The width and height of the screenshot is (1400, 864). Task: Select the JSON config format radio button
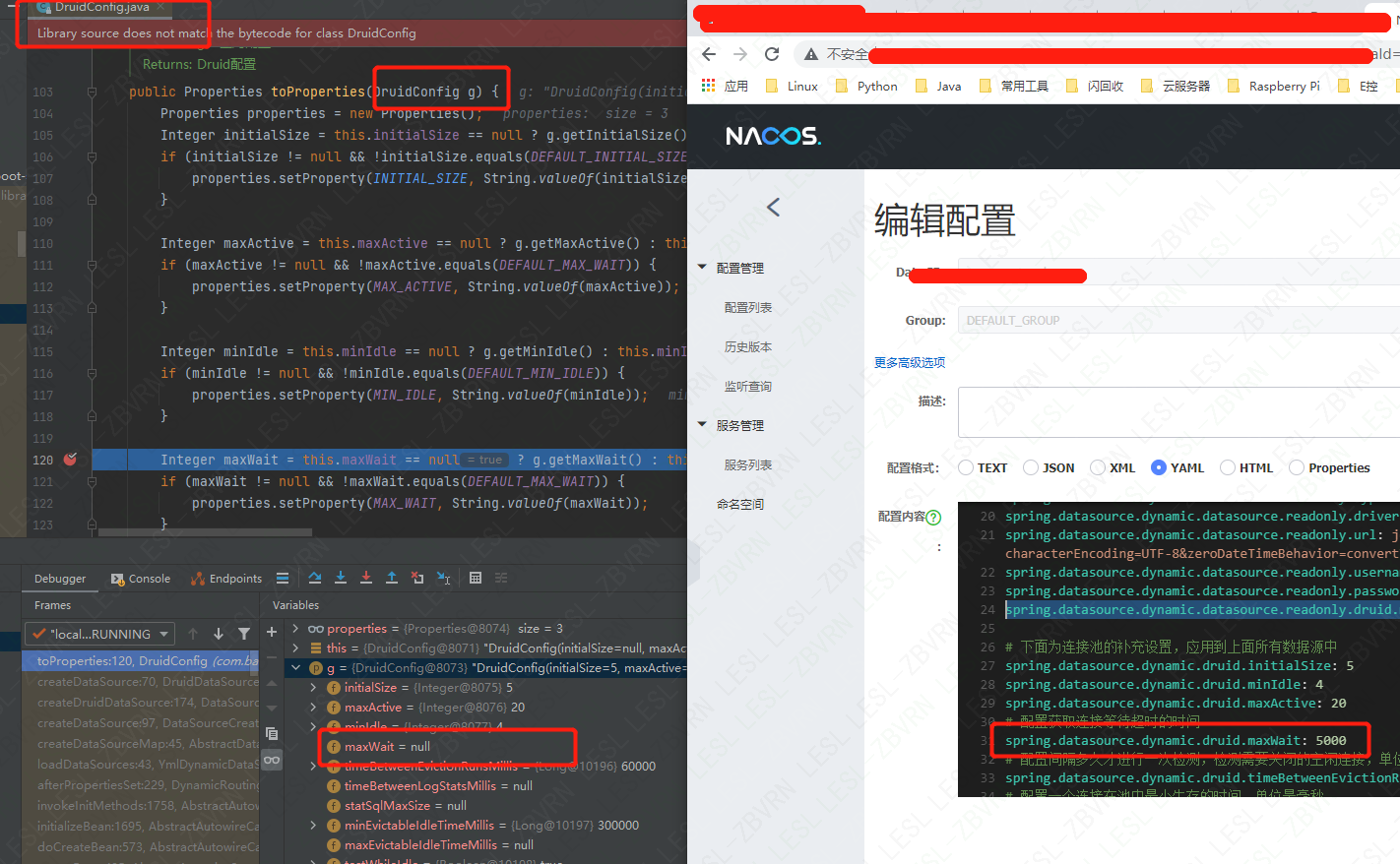click(1030, 467)
